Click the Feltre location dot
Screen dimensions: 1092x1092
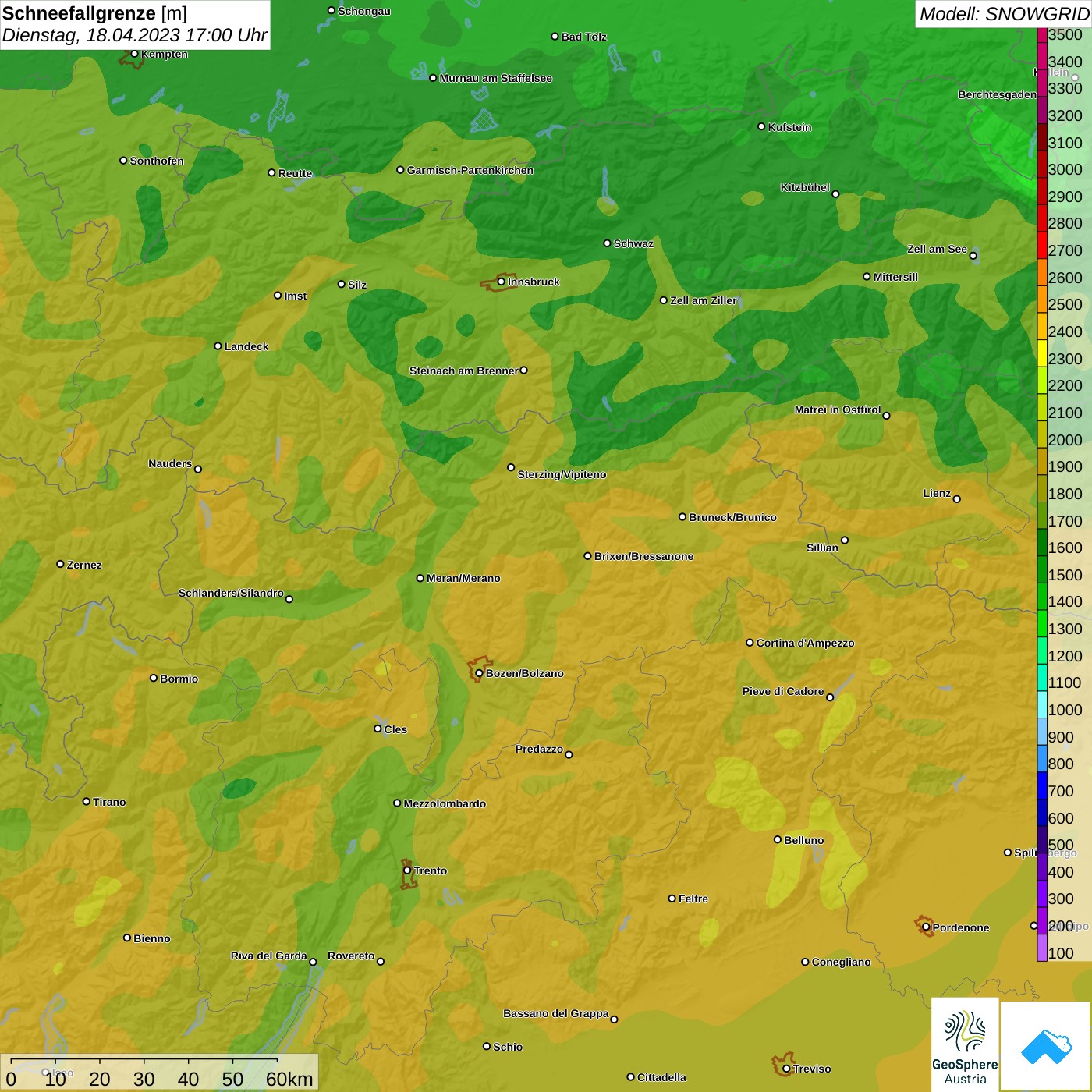click(x=672, y=899)
